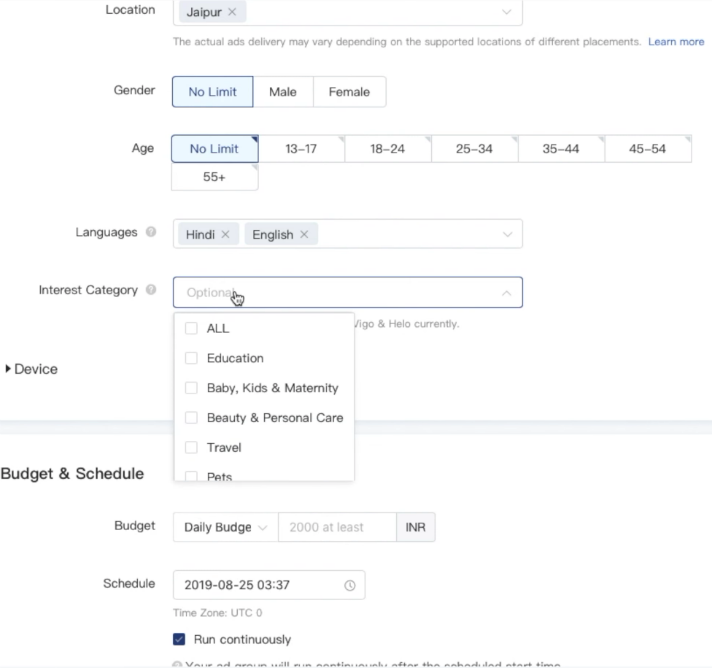Check the ALL interest category box
The image size is (712, 668).
tap(191, 328)
